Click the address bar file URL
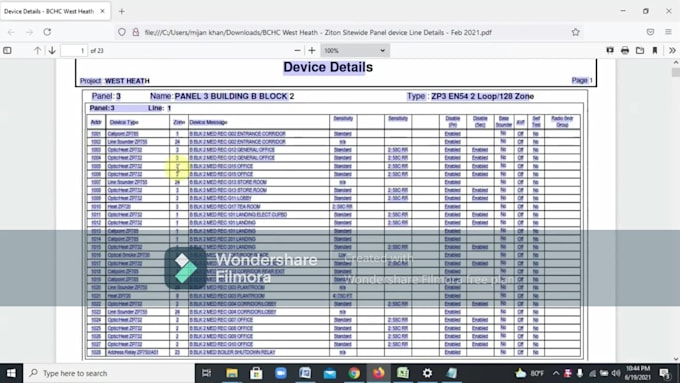The height and width of the screenshot is (383, 680). click(318, 33)
